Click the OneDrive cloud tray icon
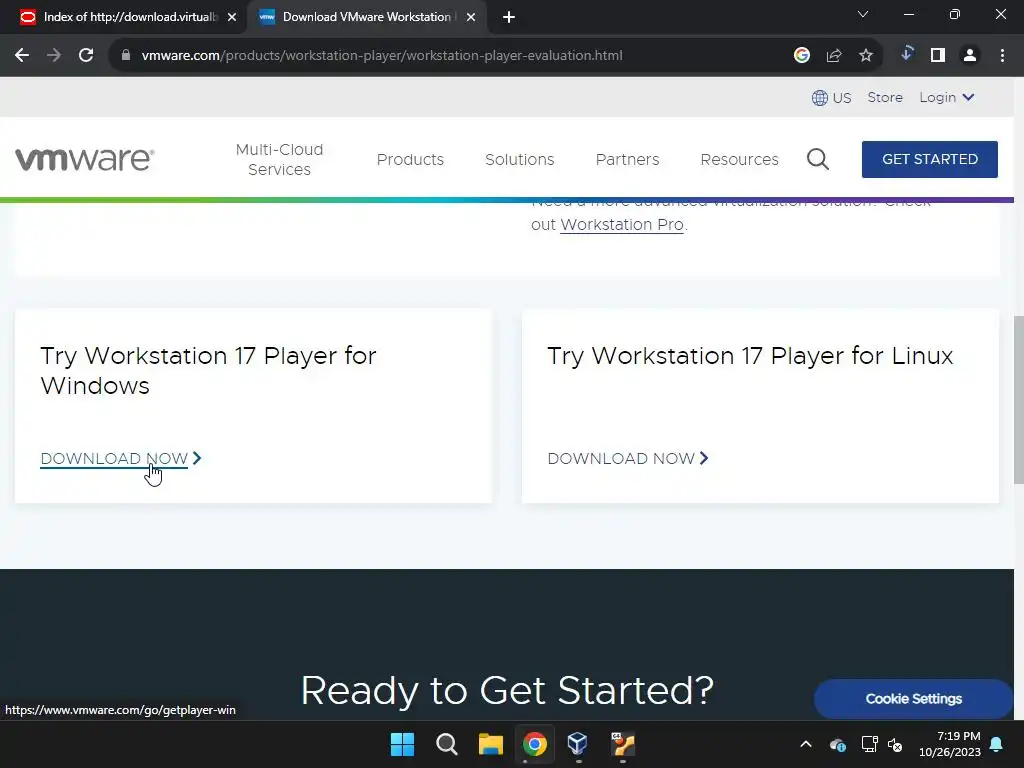 [x=838, y=744]
